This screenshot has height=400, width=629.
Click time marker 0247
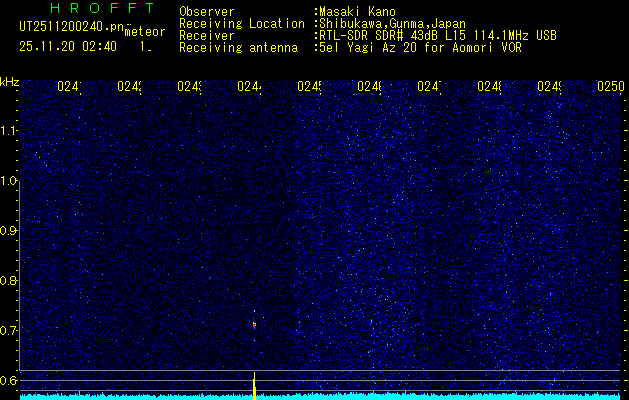pos(429,87)
